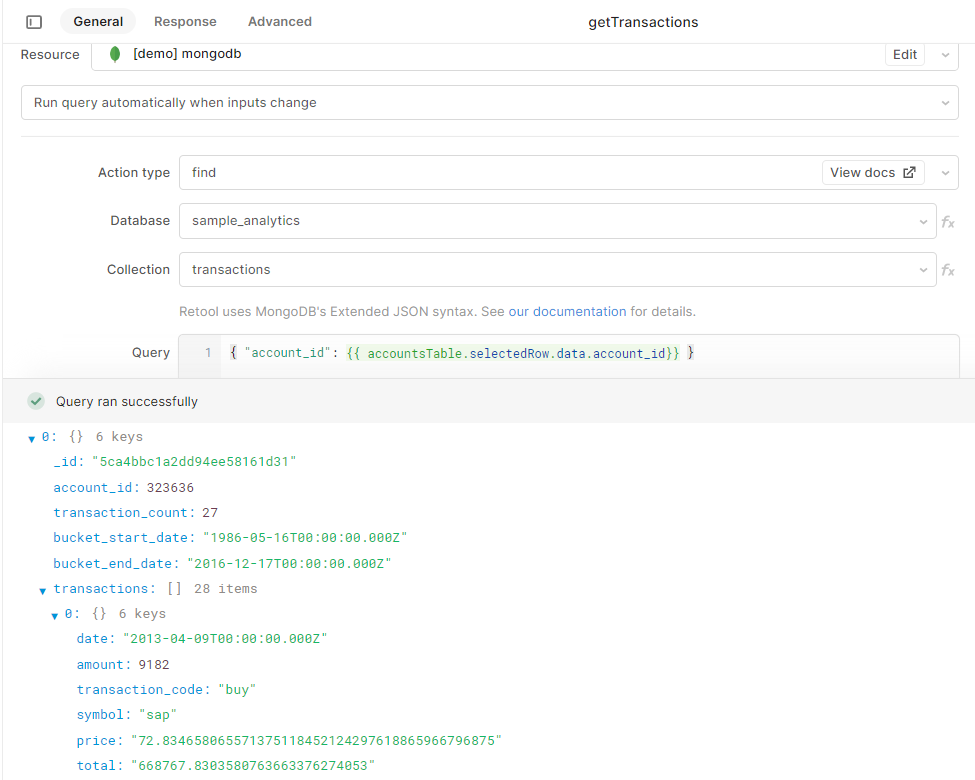Click the fx icon beside Collection field
This screenshot has width=975, height=780.
[x=948, y=270]
